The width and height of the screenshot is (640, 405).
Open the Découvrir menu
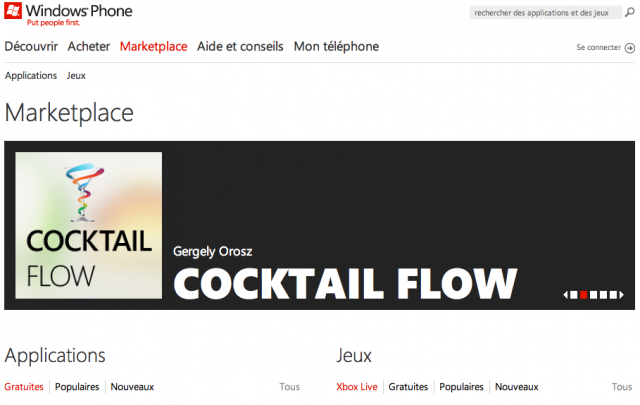pos(31,47)
